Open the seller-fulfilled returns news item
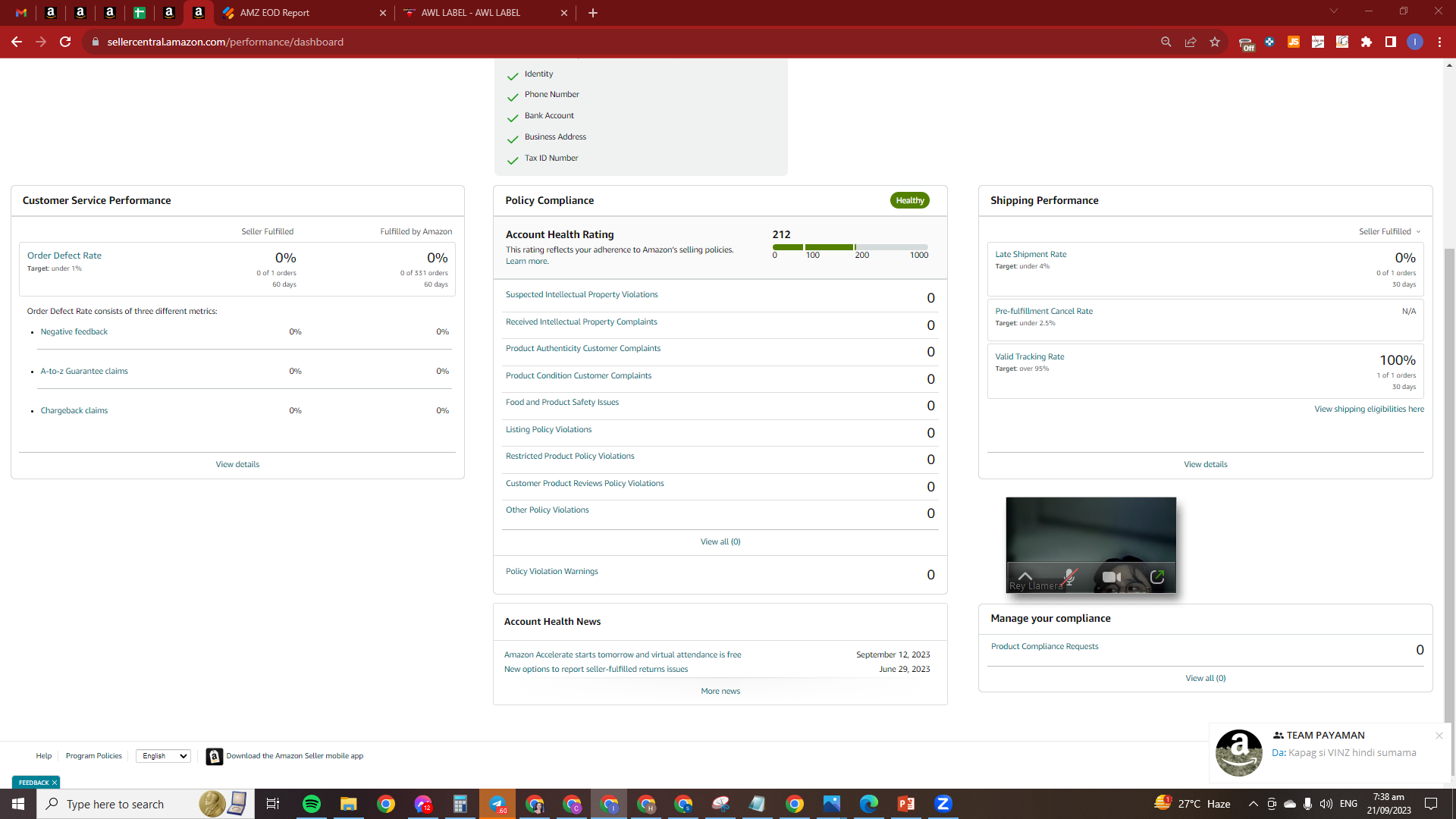The height and width of the screenshot is (819, 1456). (x=596, y=670)
